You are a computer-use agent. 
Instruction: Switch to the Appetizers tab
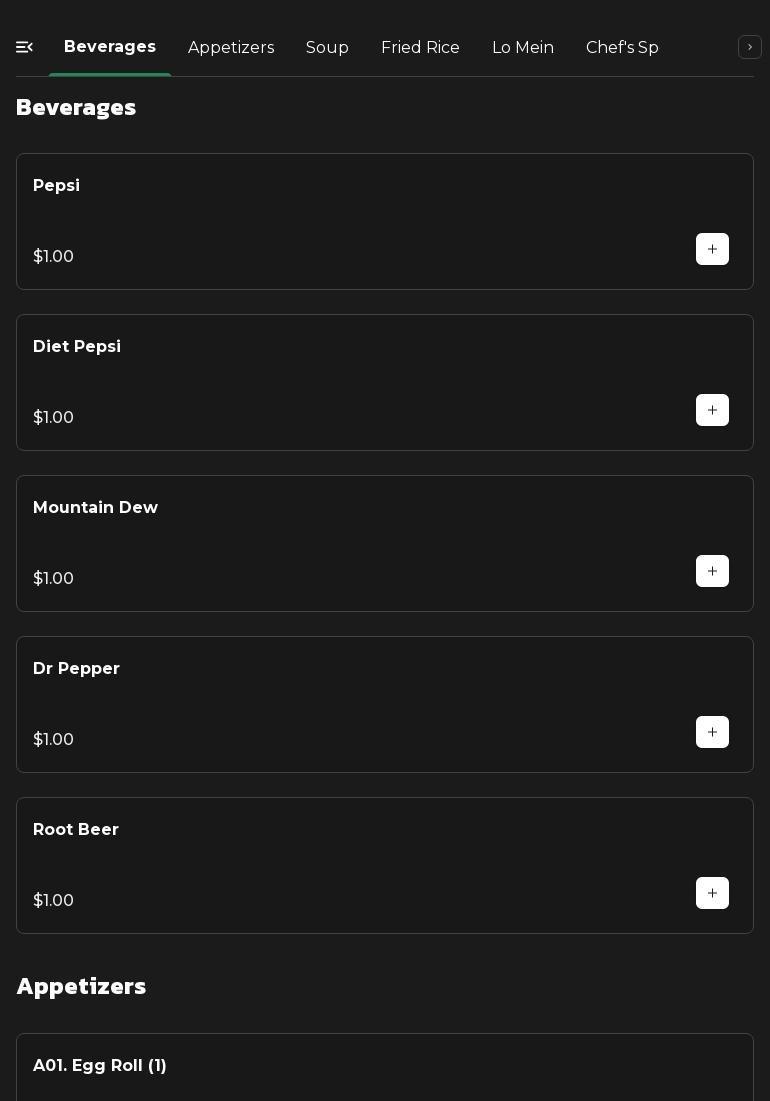231,48
